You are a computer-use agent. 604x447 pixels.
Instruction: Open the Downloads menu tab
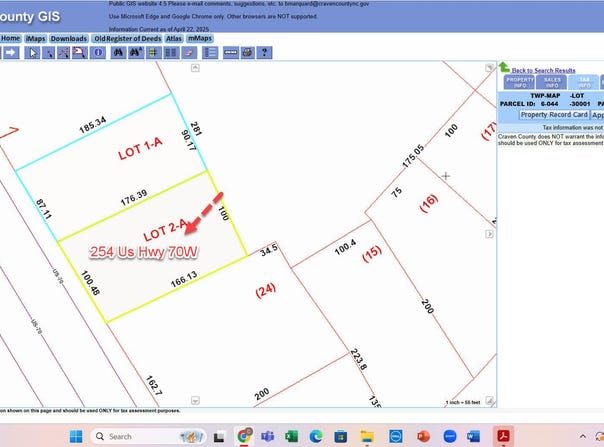tap(69, 38)
